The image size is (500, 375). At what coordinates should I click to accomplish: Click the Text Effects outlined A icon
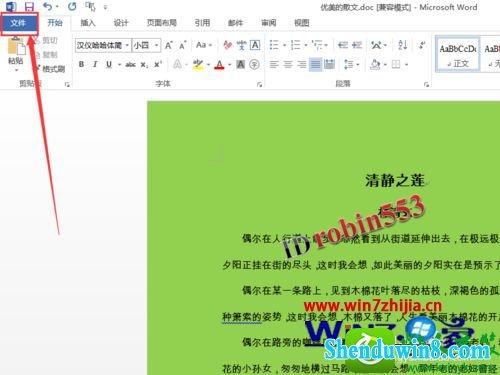point(177,64)
